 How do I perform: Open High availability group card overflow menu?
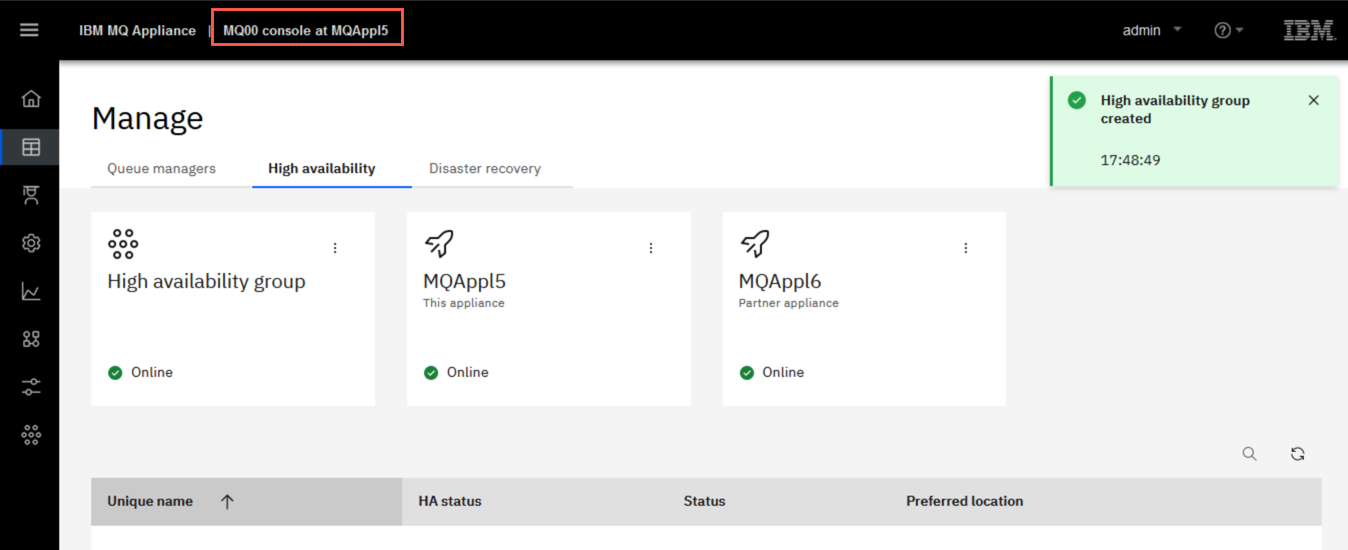[335, 248]
